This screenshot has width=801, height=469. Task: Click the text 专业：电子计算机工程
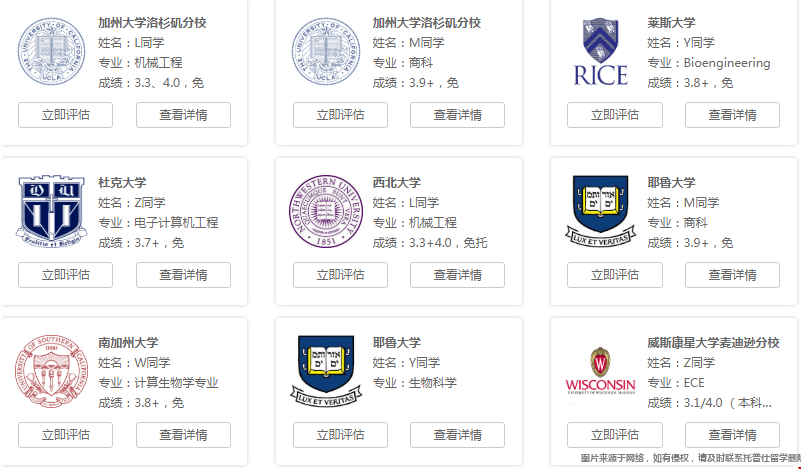[x=158, y=223]
